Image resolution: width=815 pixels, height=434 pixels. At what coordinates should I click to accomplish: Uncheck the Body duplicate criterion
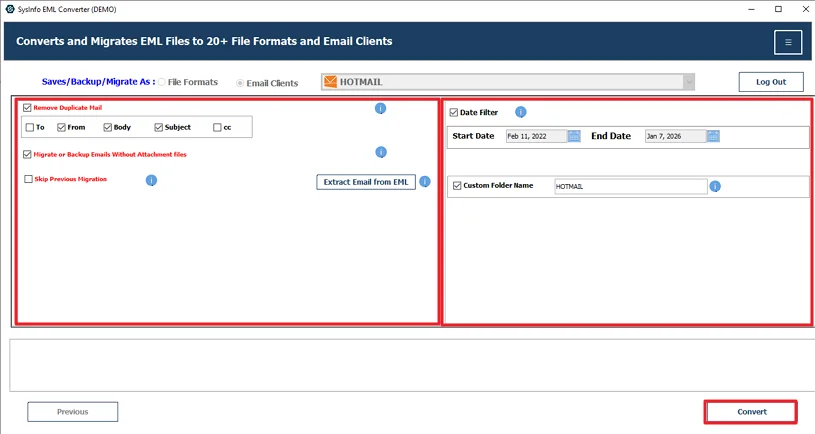point(108,127)
